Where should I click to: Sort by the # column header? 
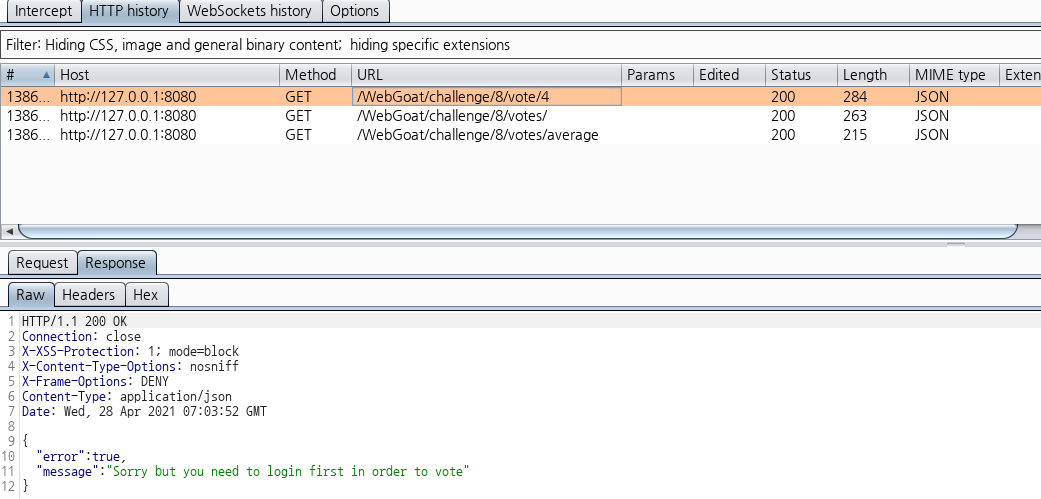click(x=26, y=75)
